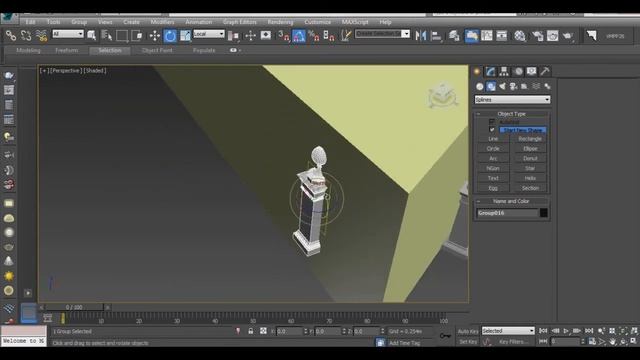This screenshot has width=640, height=360.
Task: Activate the Select and Rotate tool
Action: (x=170, y=36)
